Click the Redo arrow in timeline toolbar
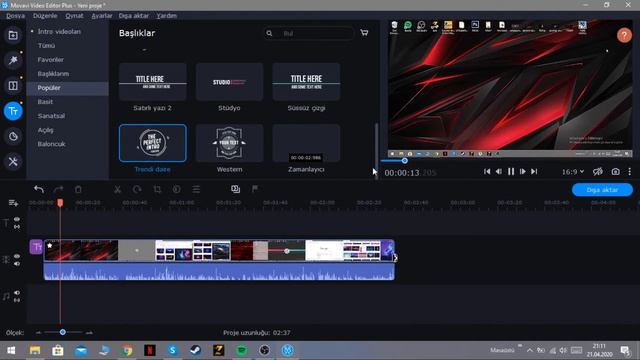Image resolution: width=640 pixels, height=360 pixels. (x=58, y=189)
